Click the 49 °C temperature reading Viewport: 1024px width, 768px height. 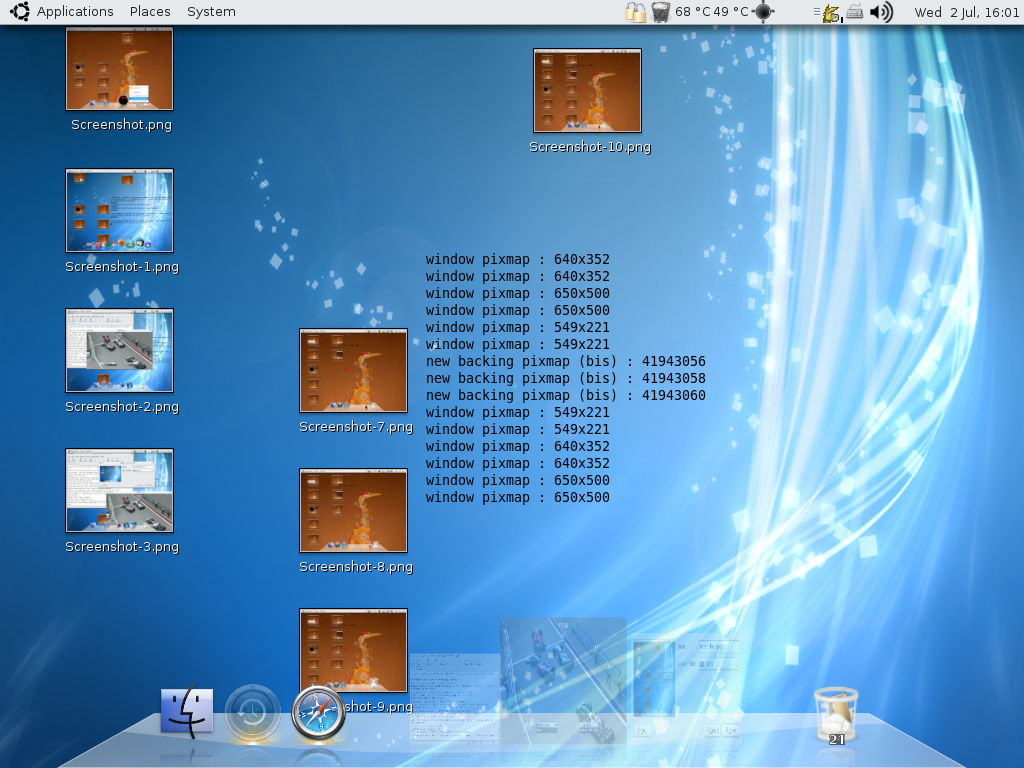pos(731,12)
